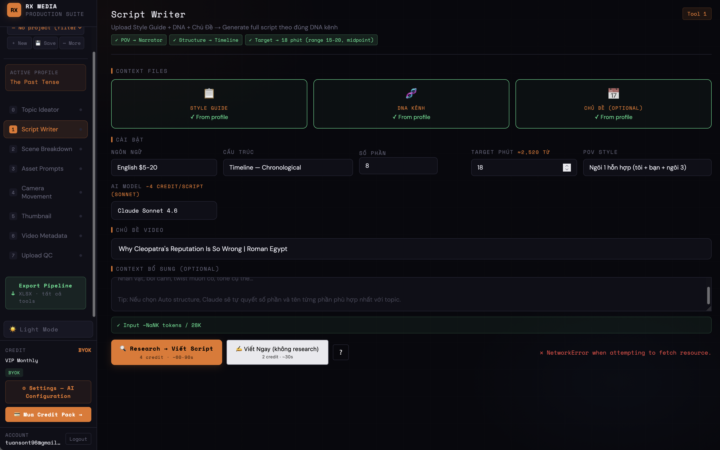Toggle Light Mode
Image resolution: width=720 pixels, height=450 pixels.
(x=48, y=329)
